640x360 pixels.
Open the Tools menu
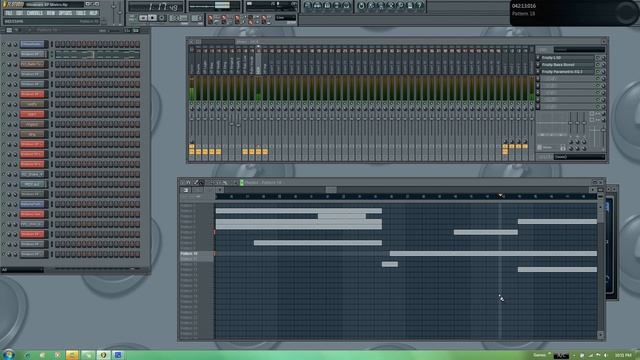pos(80,13)
